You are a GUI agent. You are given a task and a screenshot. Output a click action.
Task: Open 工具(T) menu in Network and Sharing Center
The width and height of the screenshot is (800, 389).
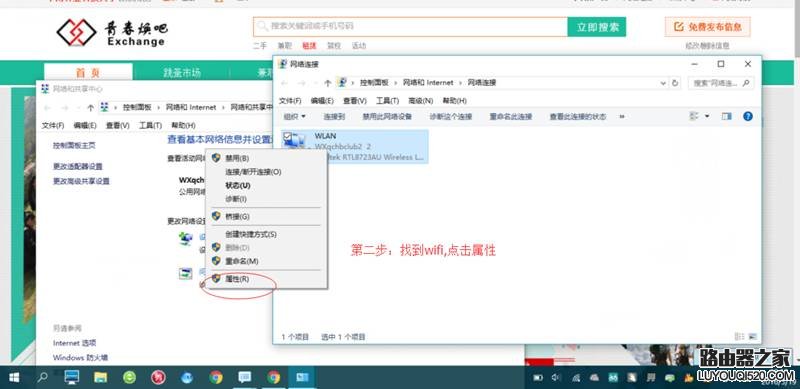pos(150,125)
